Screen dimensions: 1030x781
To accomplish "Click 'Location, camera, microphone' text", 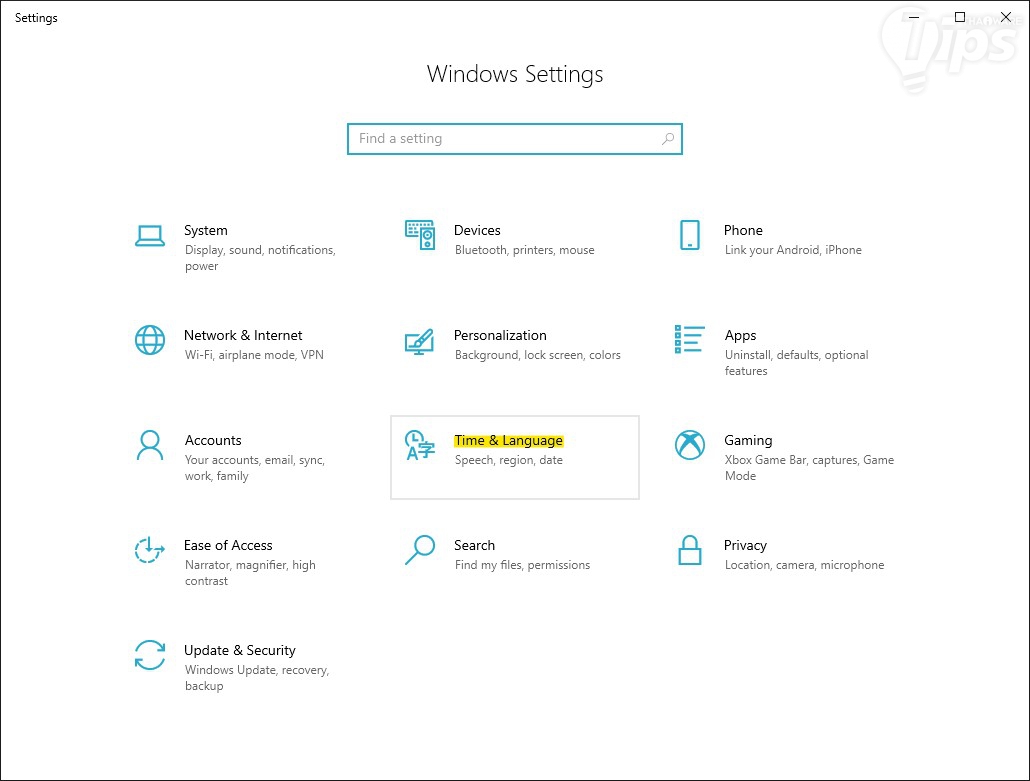I will (804, 566).
